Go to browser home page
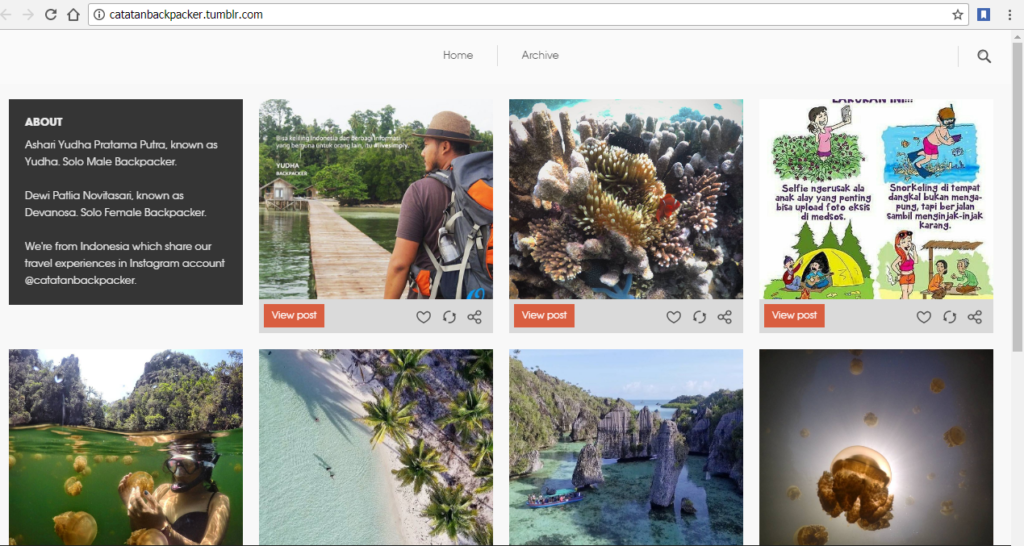The image size is (1024, 546). point(73,15)
